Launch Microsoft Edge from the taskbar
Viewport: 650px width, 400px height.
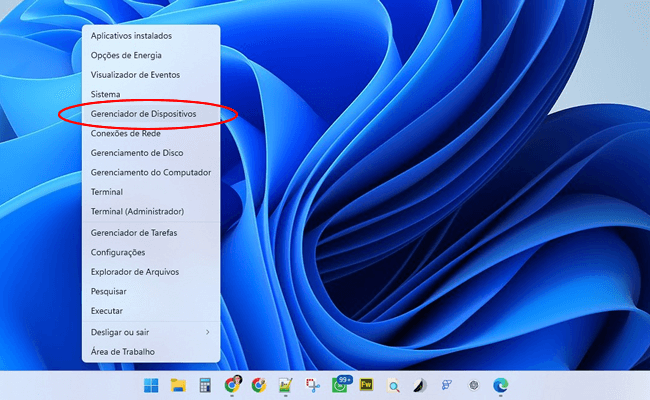(501, 385)
